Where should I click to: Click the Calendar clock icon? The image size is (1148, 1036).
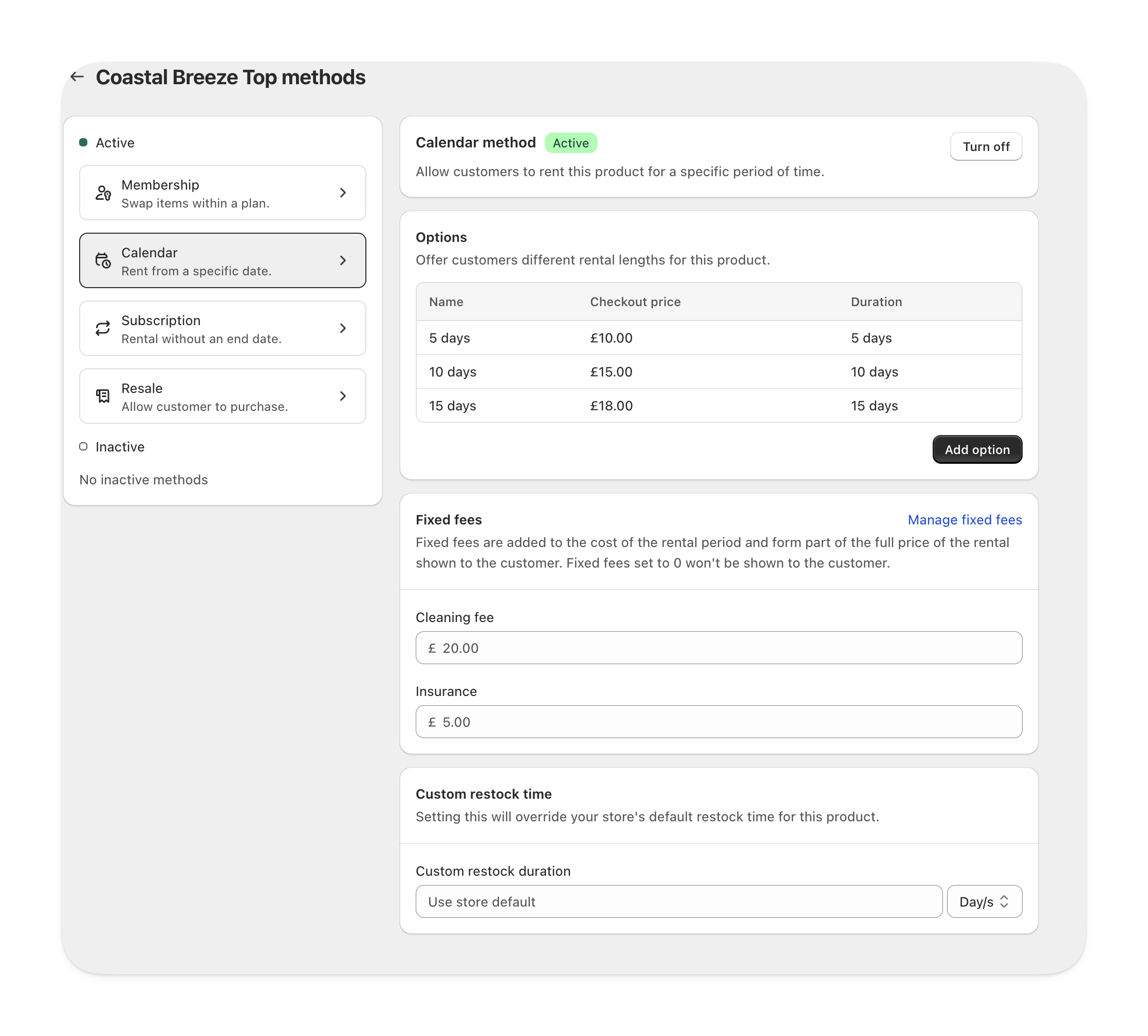[103, 261]
